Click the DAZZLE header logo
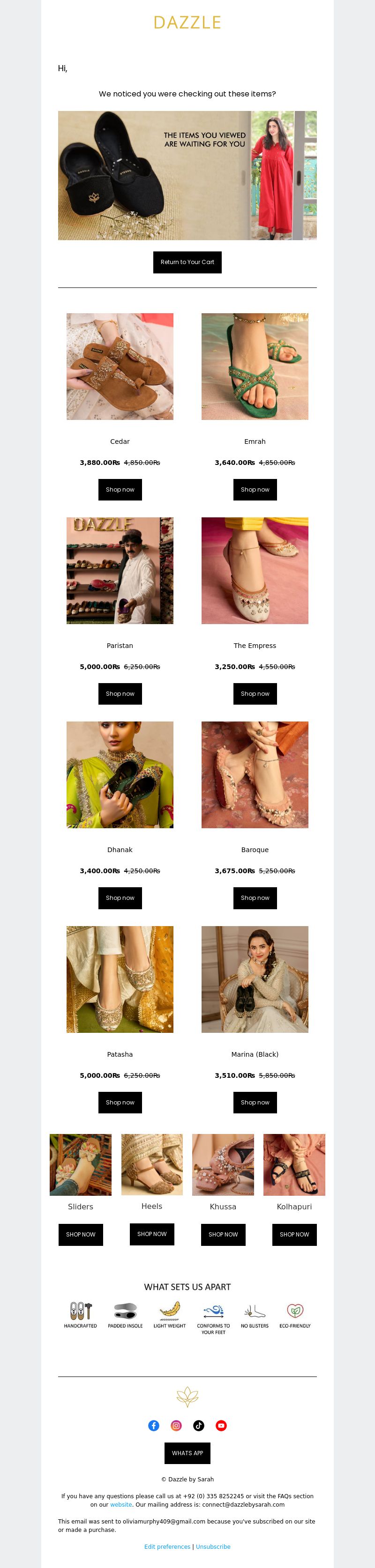 [187, 22]
